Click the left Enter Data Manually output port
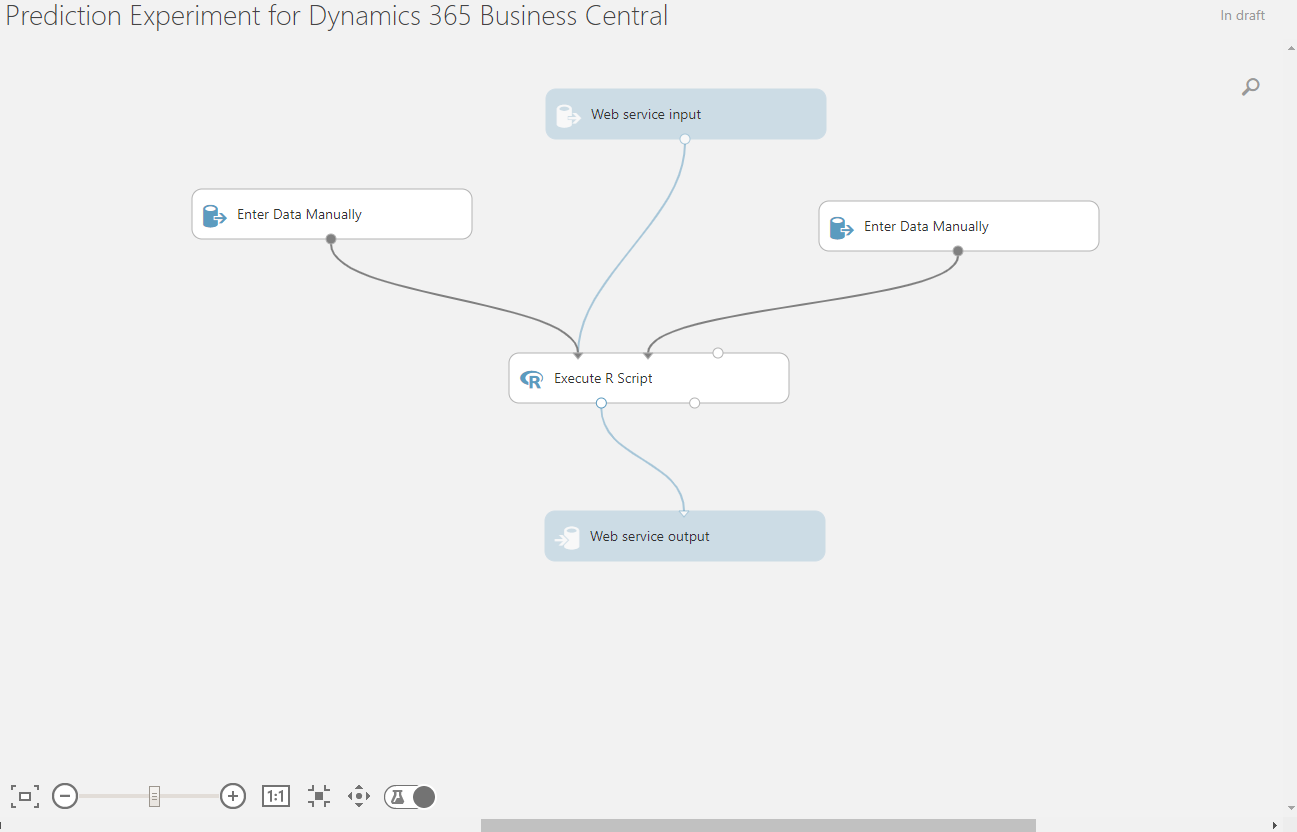Viewport: 1297px width, 832px height. pos(331,239)
